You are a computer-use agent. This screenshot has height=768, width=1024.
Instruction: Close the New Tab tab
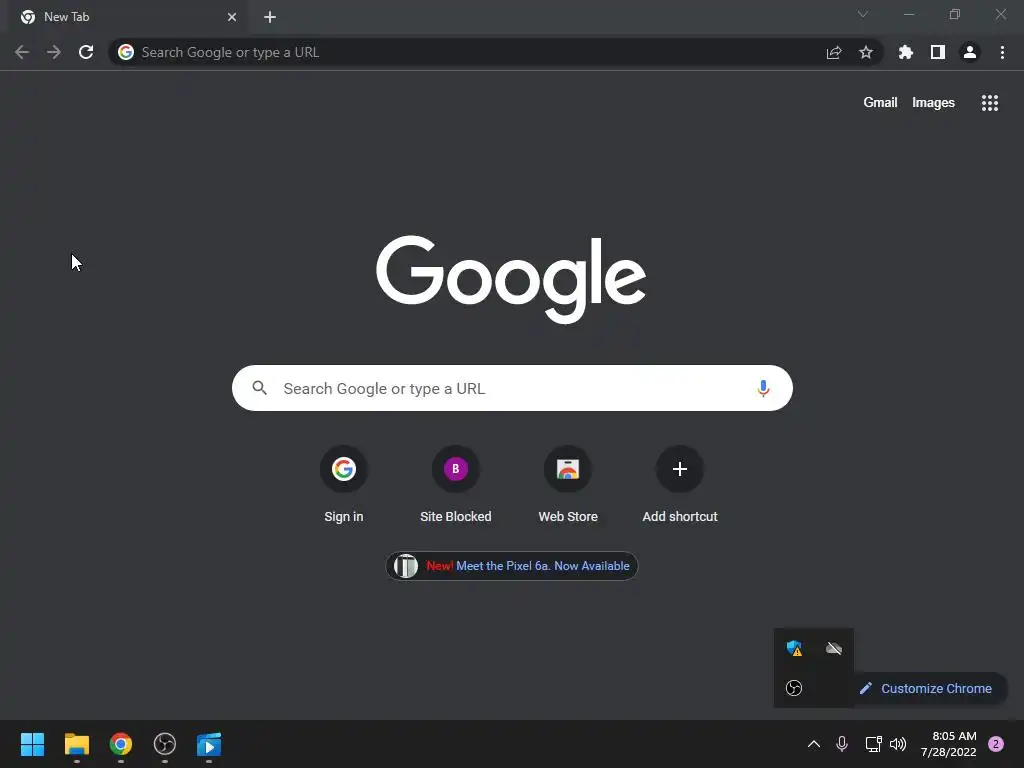(232, 17)
